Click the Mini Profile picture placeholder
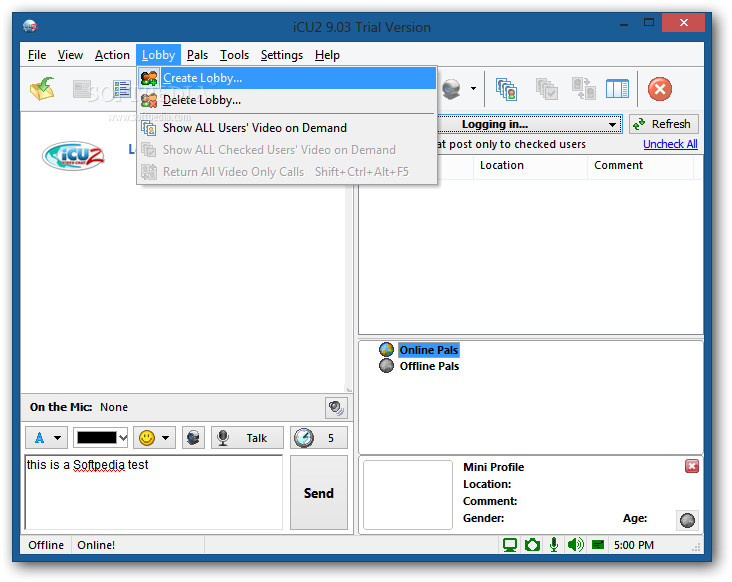 [408, 495]
